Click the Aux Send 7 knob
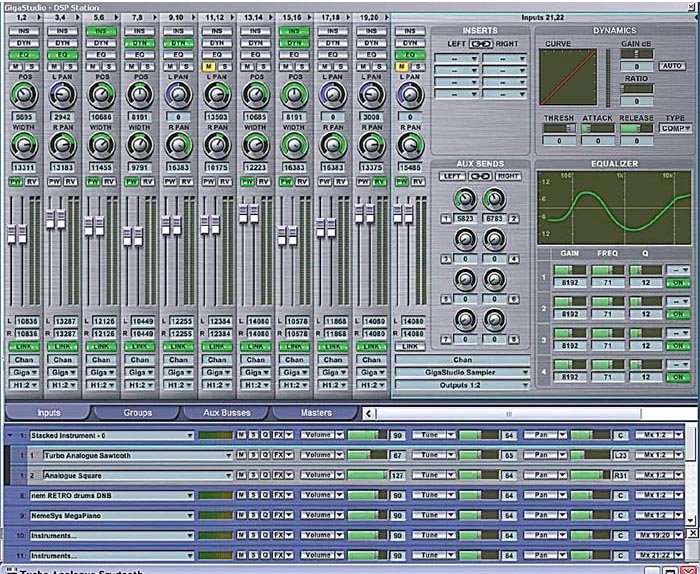This screenshot has height=574, width=700. click(465, 320)
